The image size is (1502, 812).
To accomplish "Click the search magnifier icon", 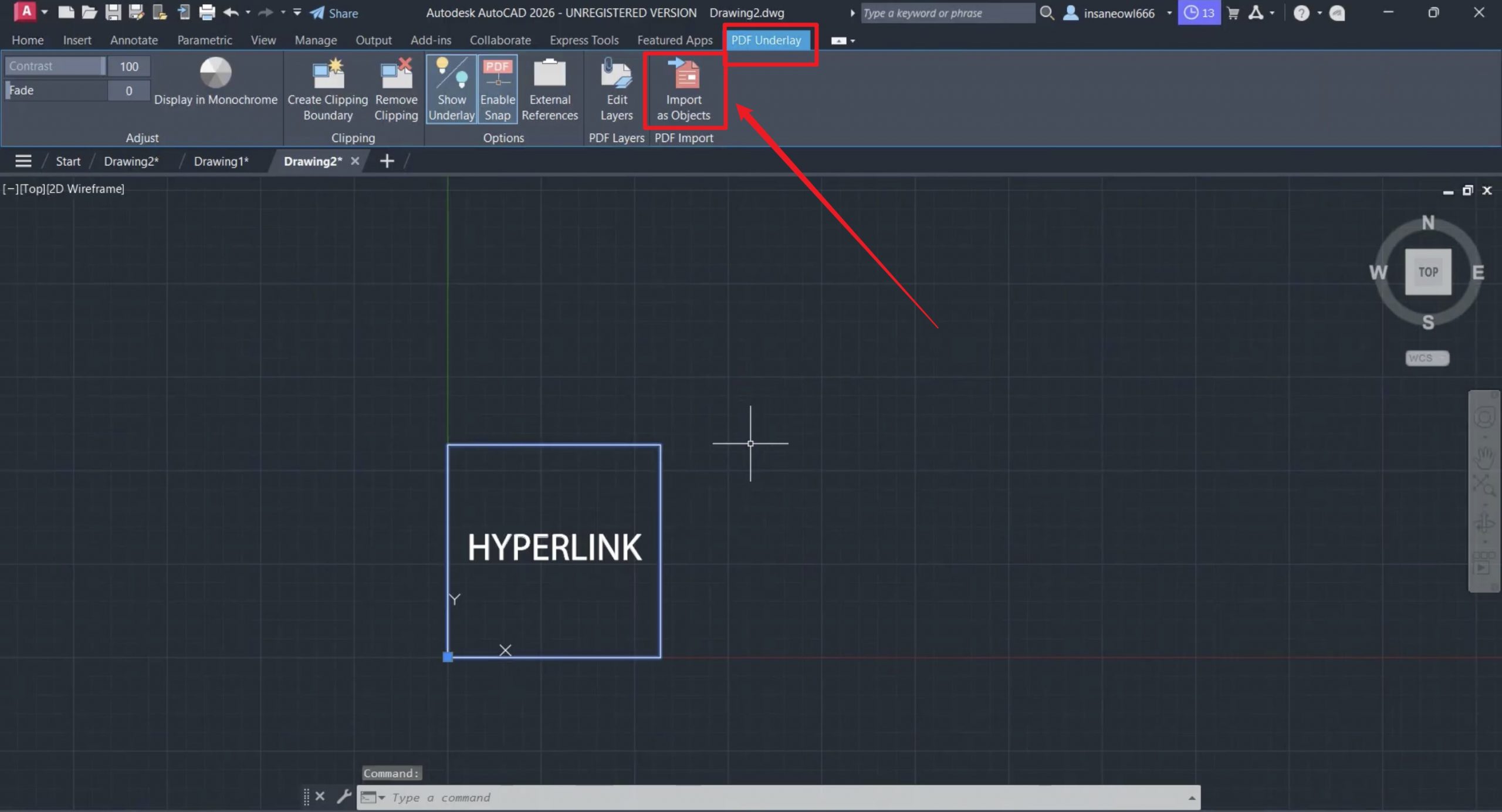I will (x=1047, y=12).
